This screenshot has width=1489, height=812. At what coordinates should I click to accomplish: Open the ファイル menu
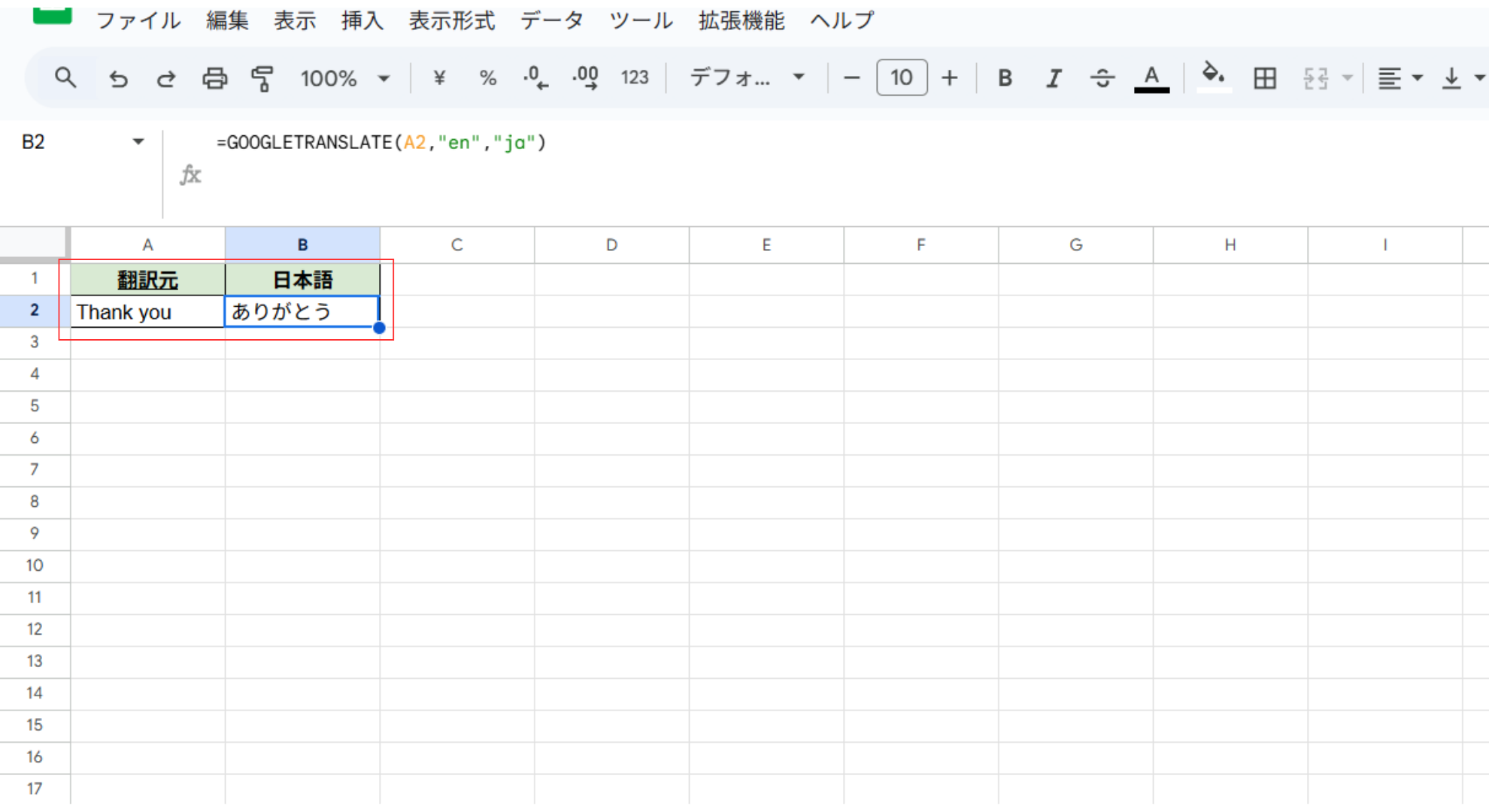point(138,20)
